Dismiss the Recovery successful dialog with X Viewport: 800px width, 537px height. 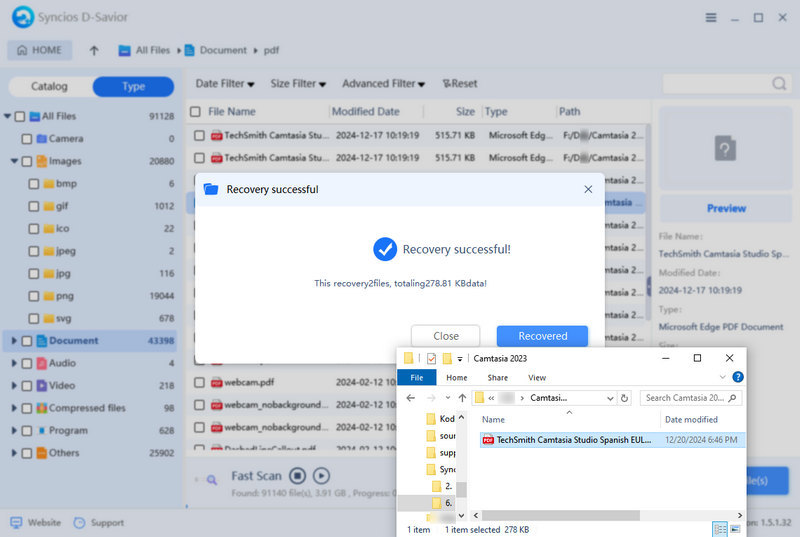588,189
